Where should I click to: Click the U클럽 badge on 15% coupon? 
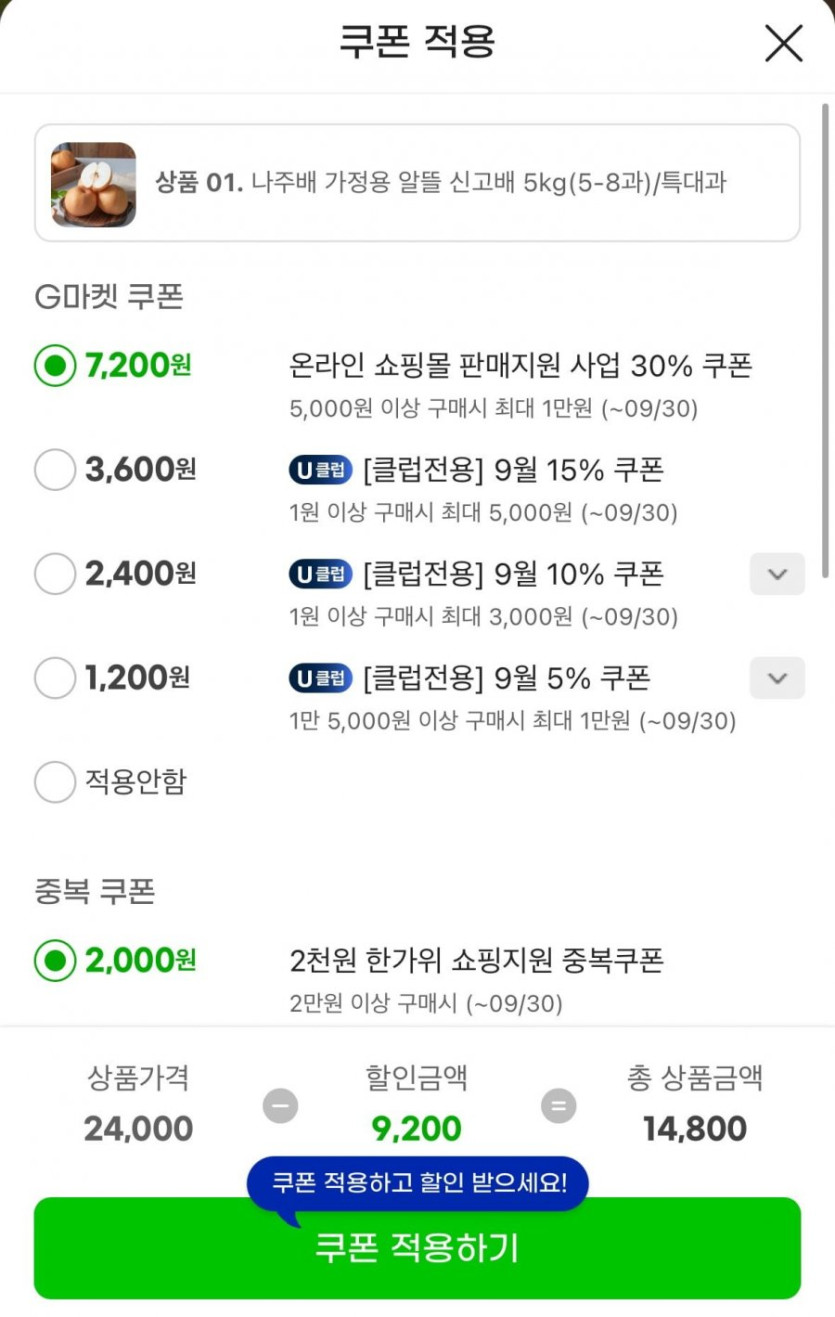[320, 470]
